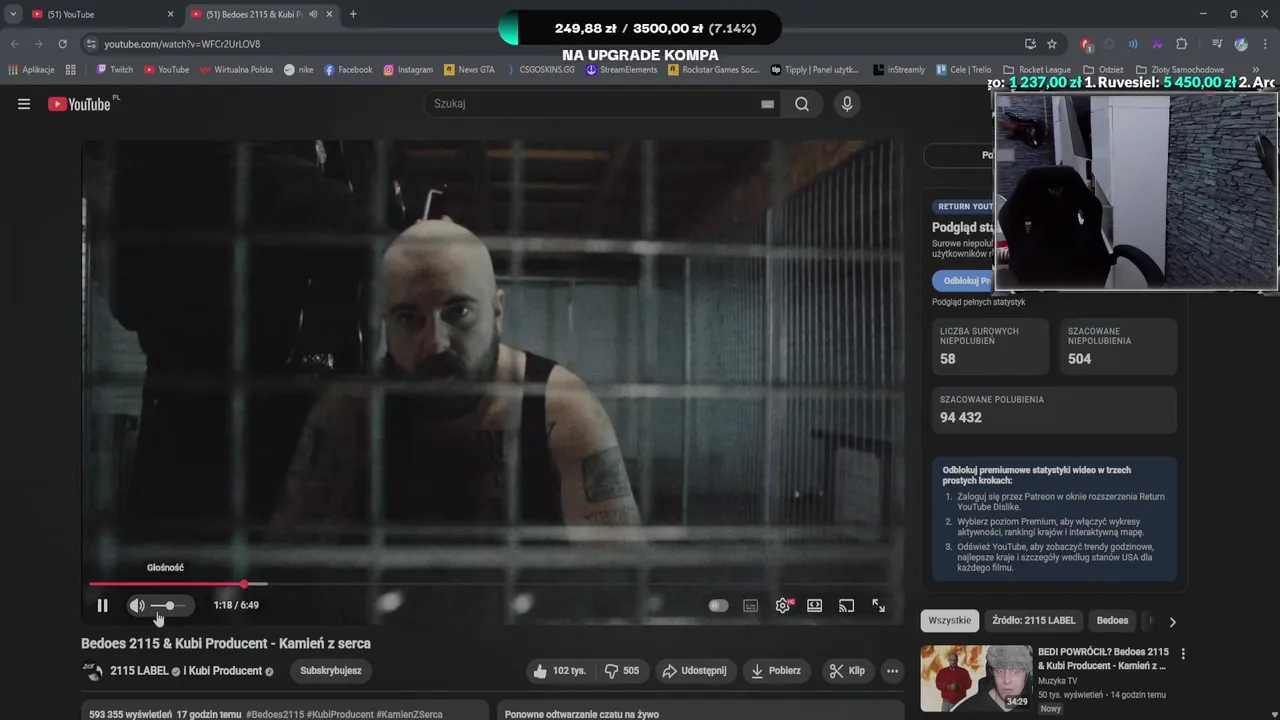Open the Wirtualna Polska bookmark
1280x720 pixels.
click(x=236, y=70)
